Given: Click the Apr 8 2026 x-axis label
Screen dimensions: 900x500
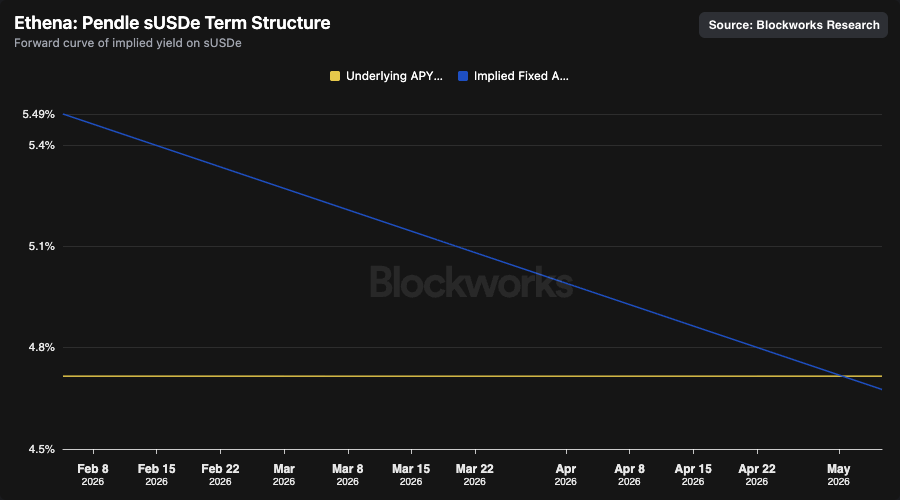Looking at the screenshot, I should [x=630, y=475].
